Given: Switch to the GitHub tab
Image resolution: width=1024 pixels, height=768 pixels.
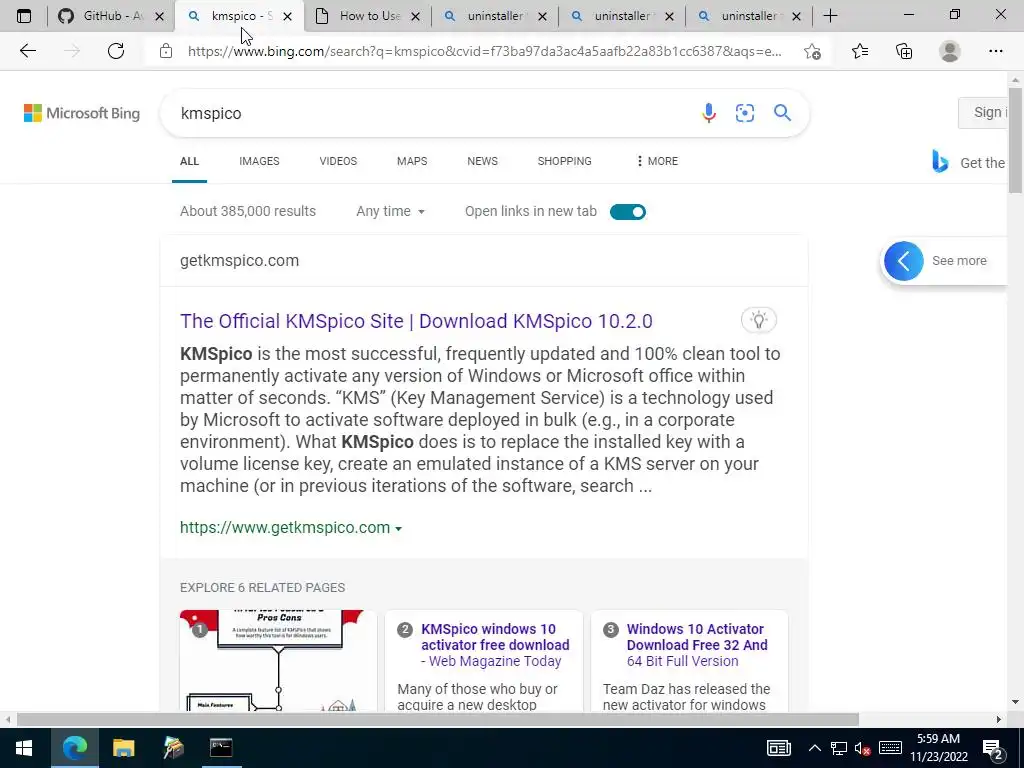Looking at the screenshot, I should [x=112, y=16].
